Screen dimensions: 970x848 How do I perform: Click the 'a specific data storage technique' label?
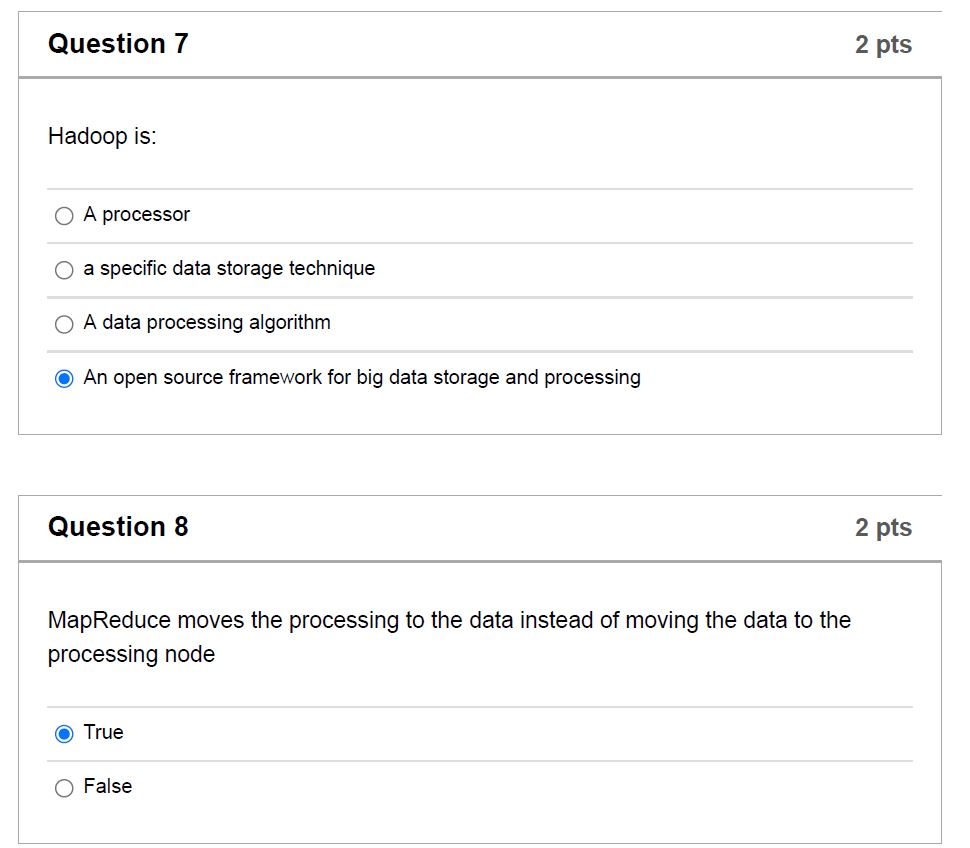[x=230, y=268]
